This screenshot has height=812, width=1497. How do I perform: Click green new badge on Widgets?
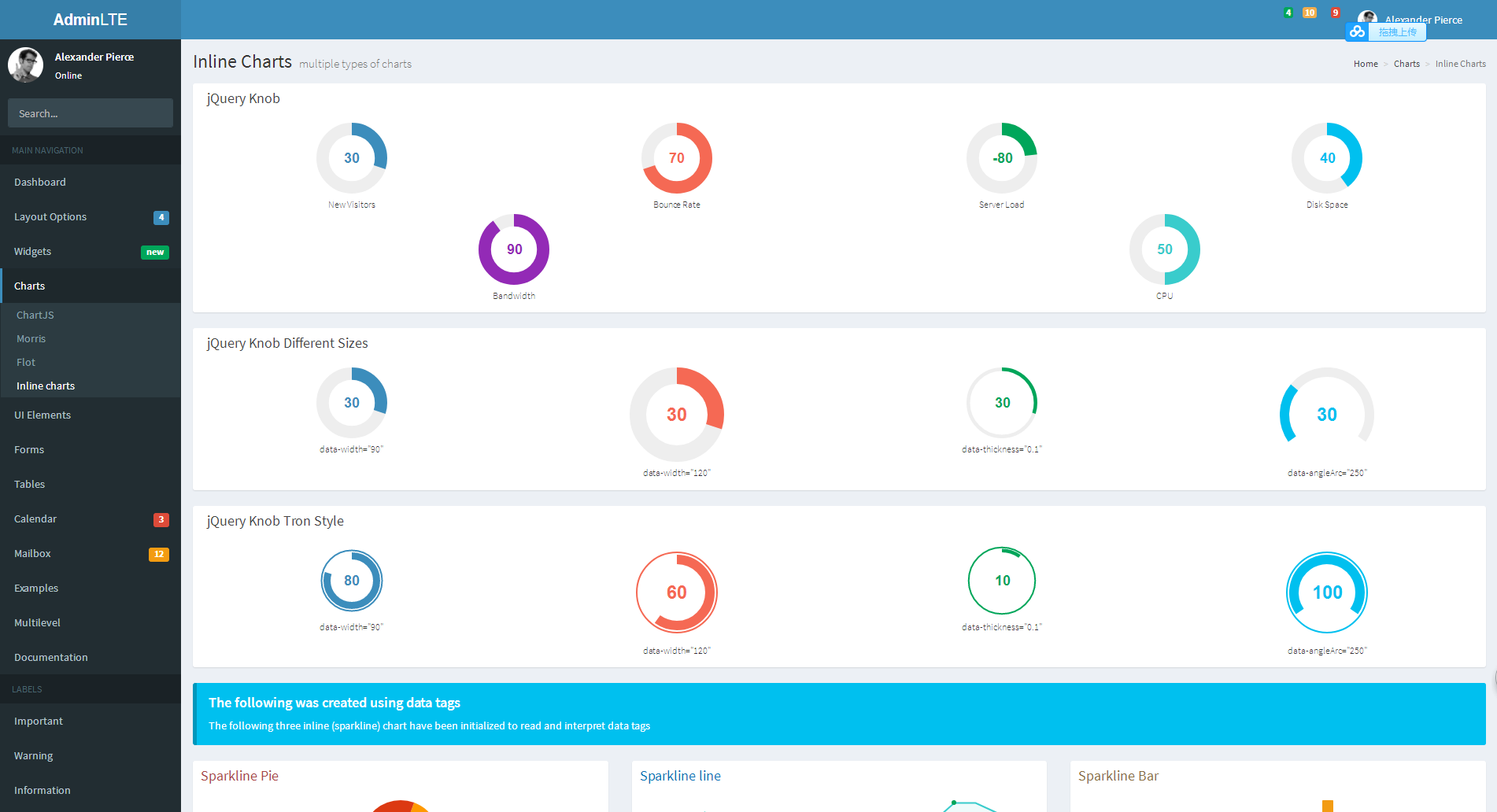pos(155,252)
